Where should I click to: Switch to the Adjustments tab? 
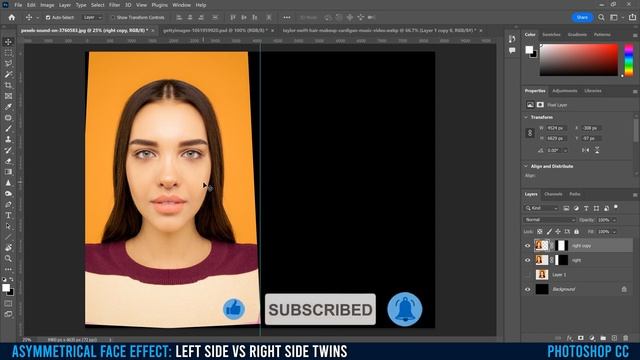(x=564, y=91)
